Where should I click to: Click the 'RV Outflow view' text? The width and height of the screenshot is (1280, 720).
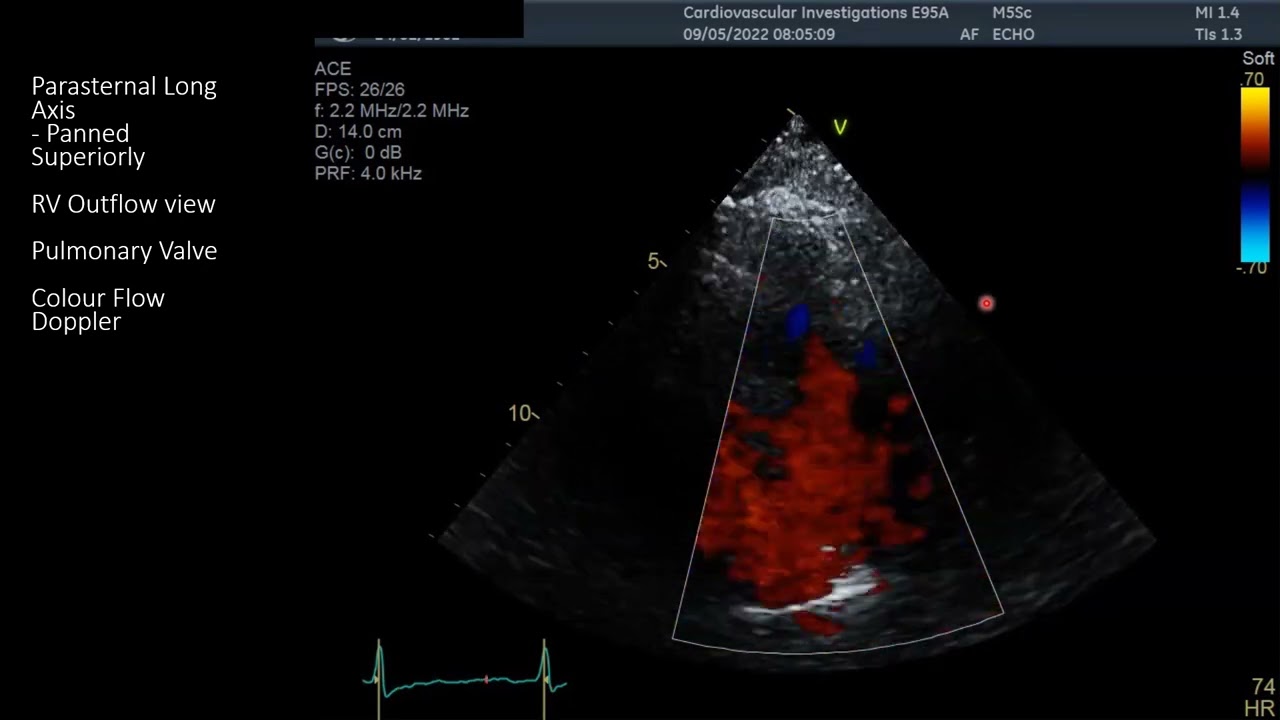coord(123,204)
